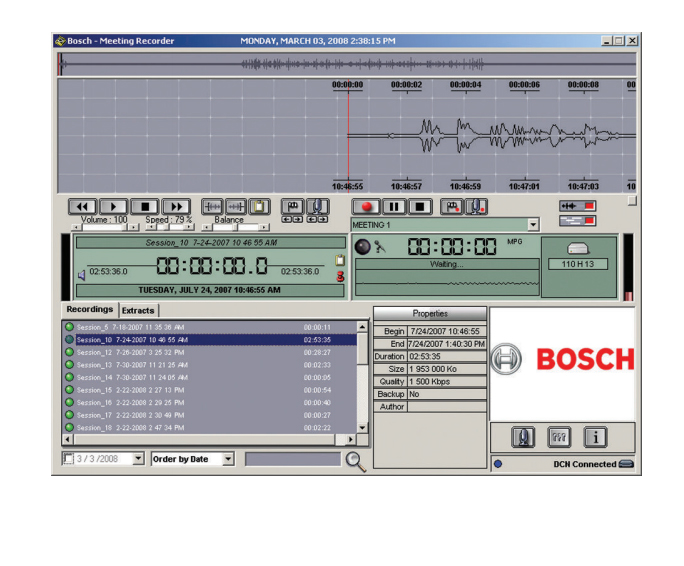This screenshot has height=566, width=684.
Task: Click the magnifying glass search icon
Action: 355,460
